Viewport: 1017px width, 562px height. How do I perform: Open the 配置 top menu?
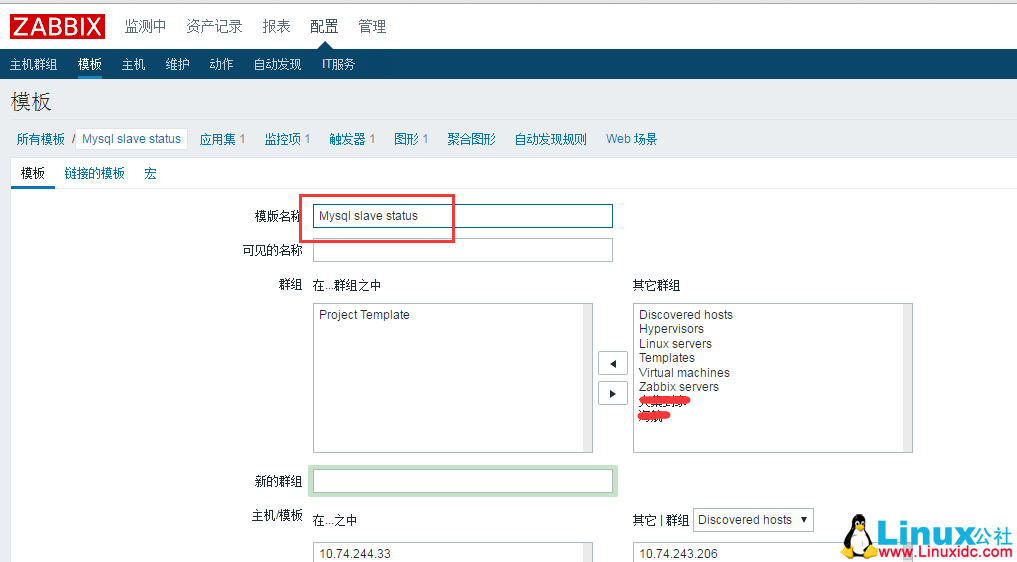[x=324, y=27]
